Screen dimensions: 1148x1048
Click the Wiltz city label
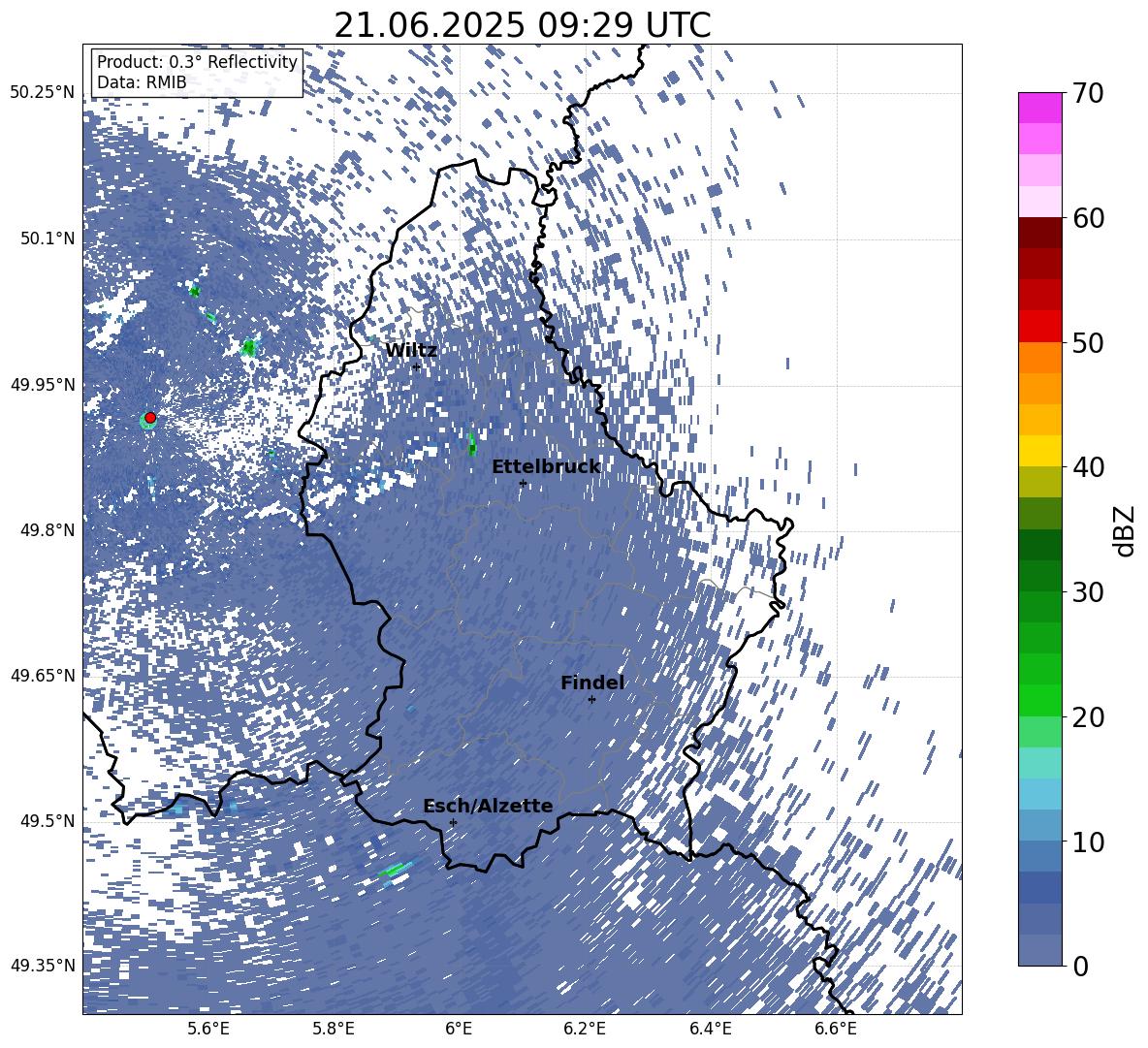tap(411, 351)
